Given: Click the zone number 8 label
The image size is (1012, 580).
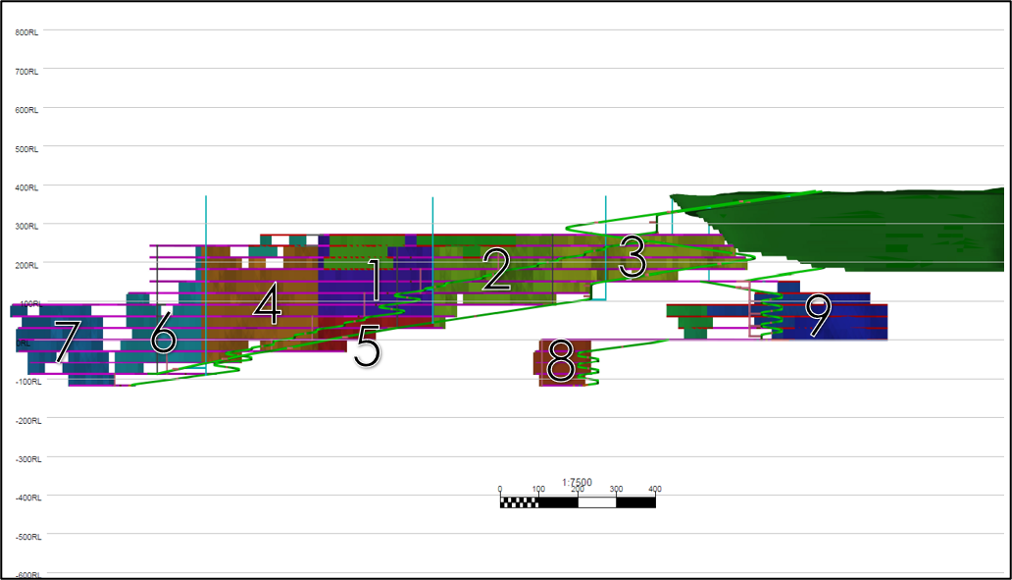Looking at the screenshot, I should [560, 362].
